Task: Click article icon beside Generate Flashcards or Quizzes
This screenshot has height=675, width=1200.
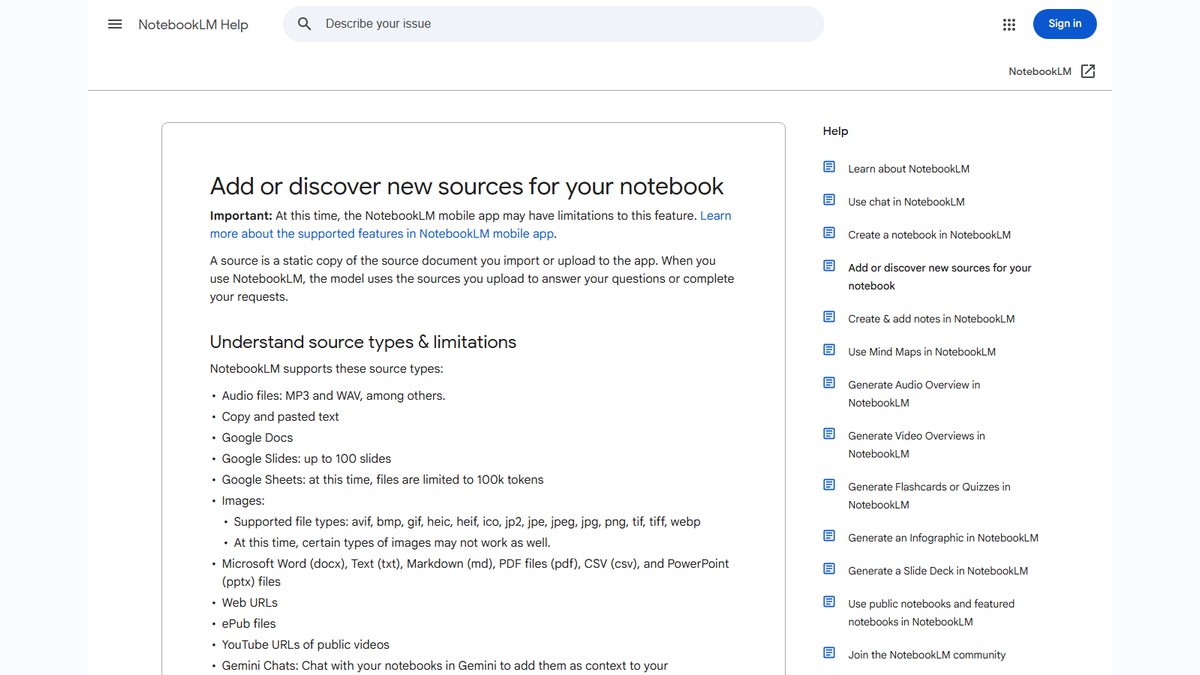Action: click(x=829, y=485)
